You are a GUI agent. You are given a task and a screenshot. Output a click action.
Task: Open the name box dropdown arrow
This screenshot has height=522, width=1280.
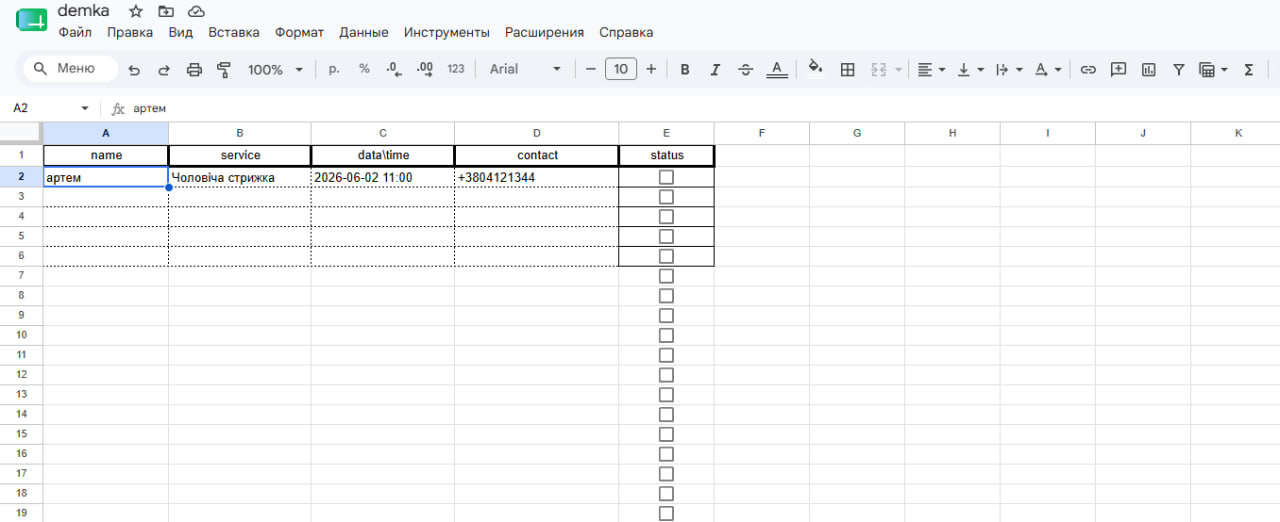coord(85,108)
